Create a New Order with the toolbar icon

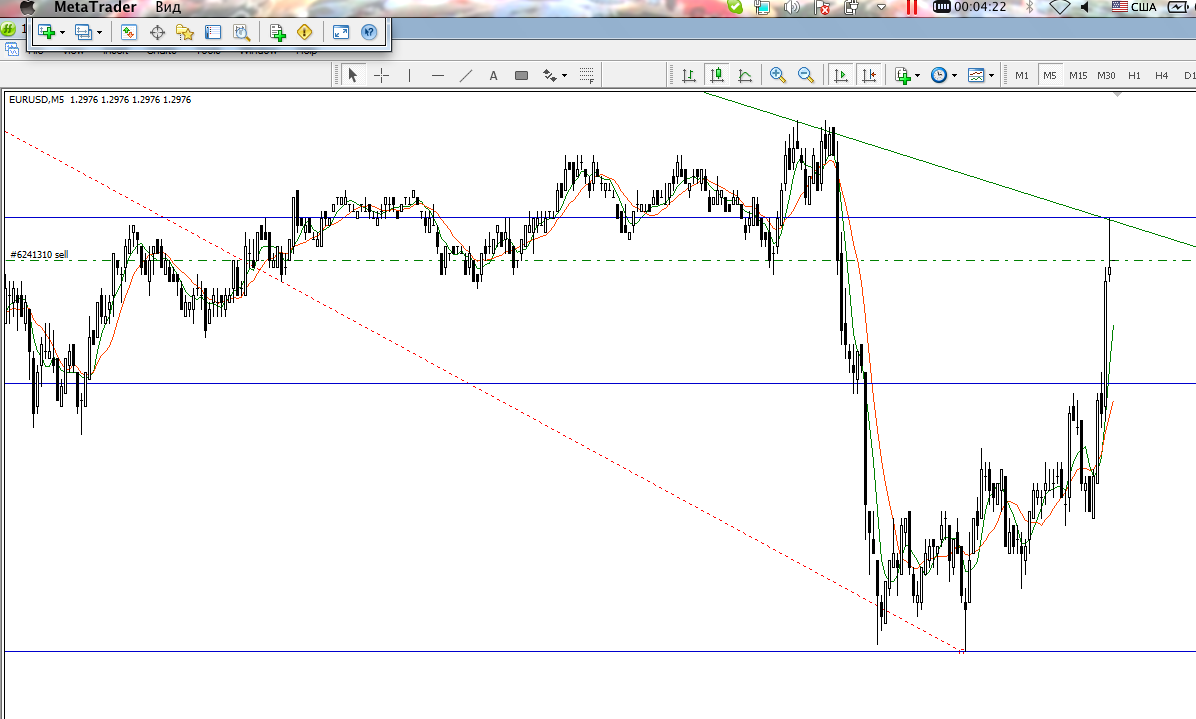coord(277,32)
